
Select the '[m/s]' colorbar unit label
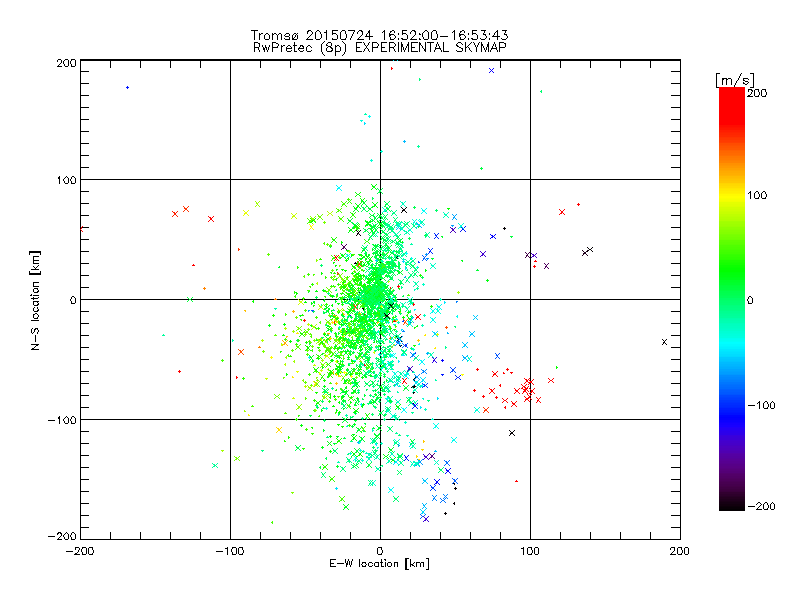point(735,80)
